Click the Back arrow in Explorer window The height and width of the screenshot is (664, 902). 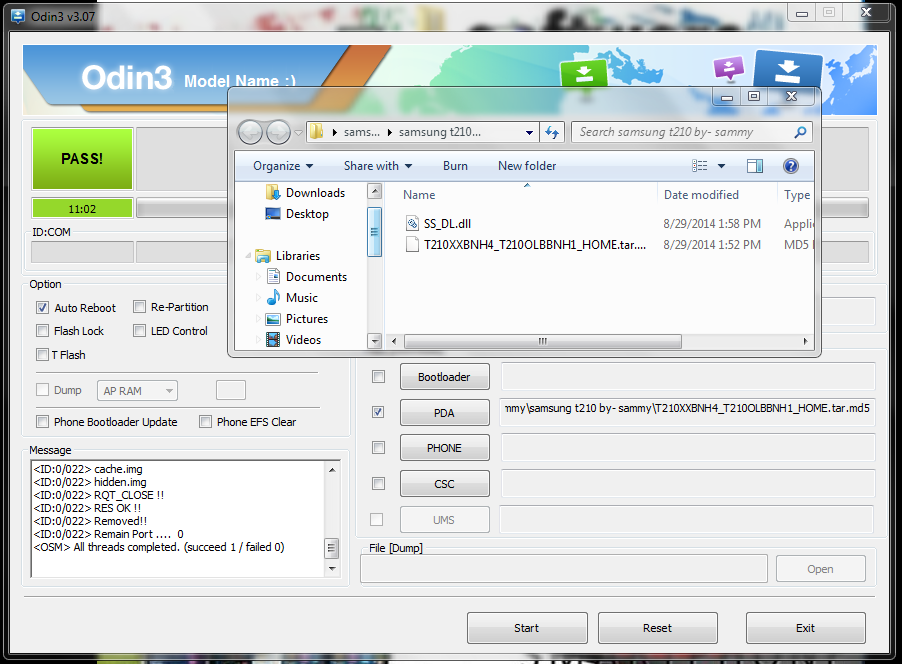[250, 132]
